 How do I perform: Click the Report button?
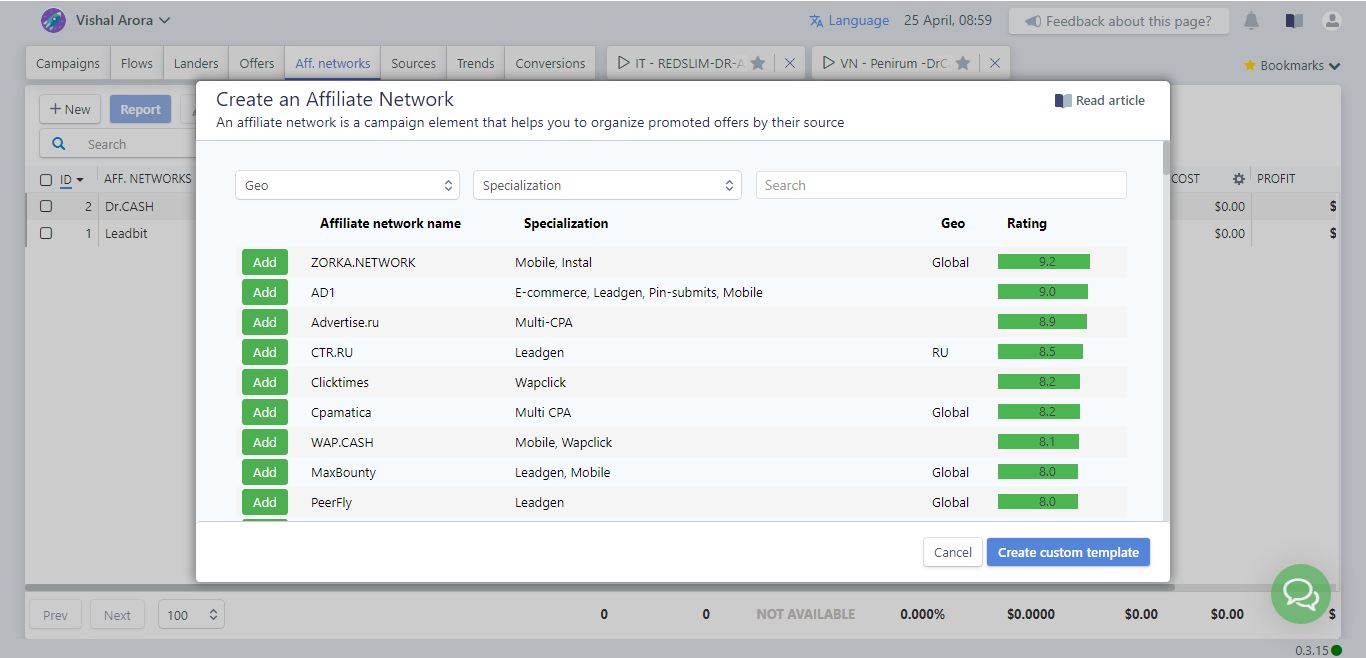(140, 109)
